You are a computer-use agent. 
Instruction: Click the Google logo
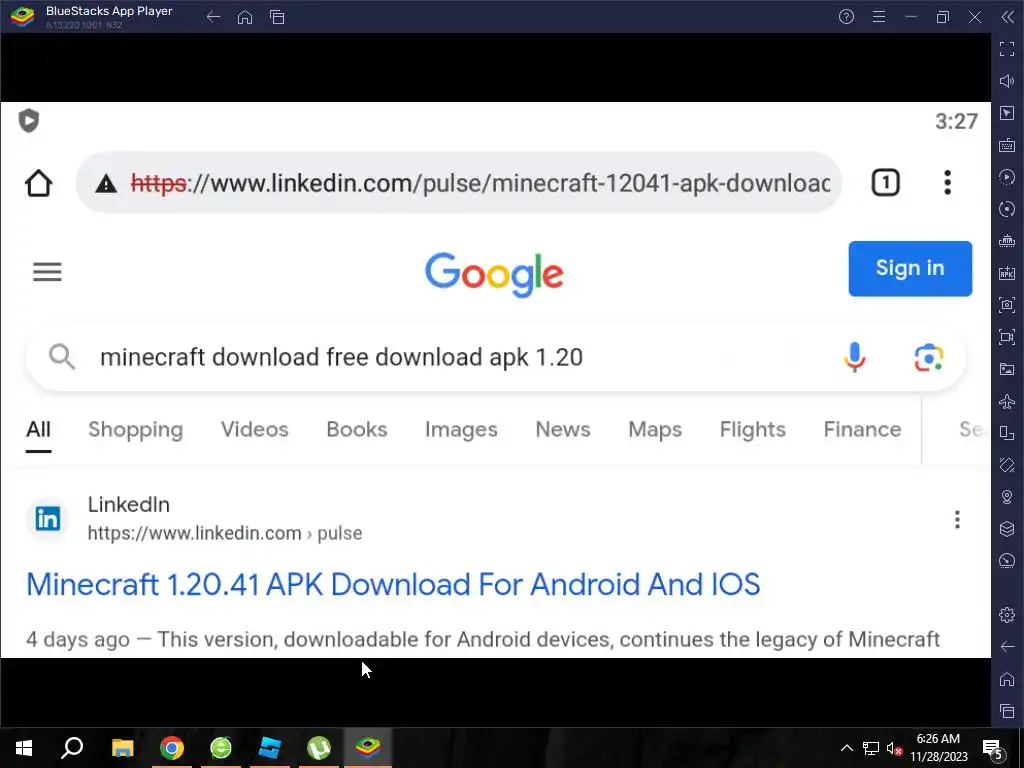pos(494,274)
